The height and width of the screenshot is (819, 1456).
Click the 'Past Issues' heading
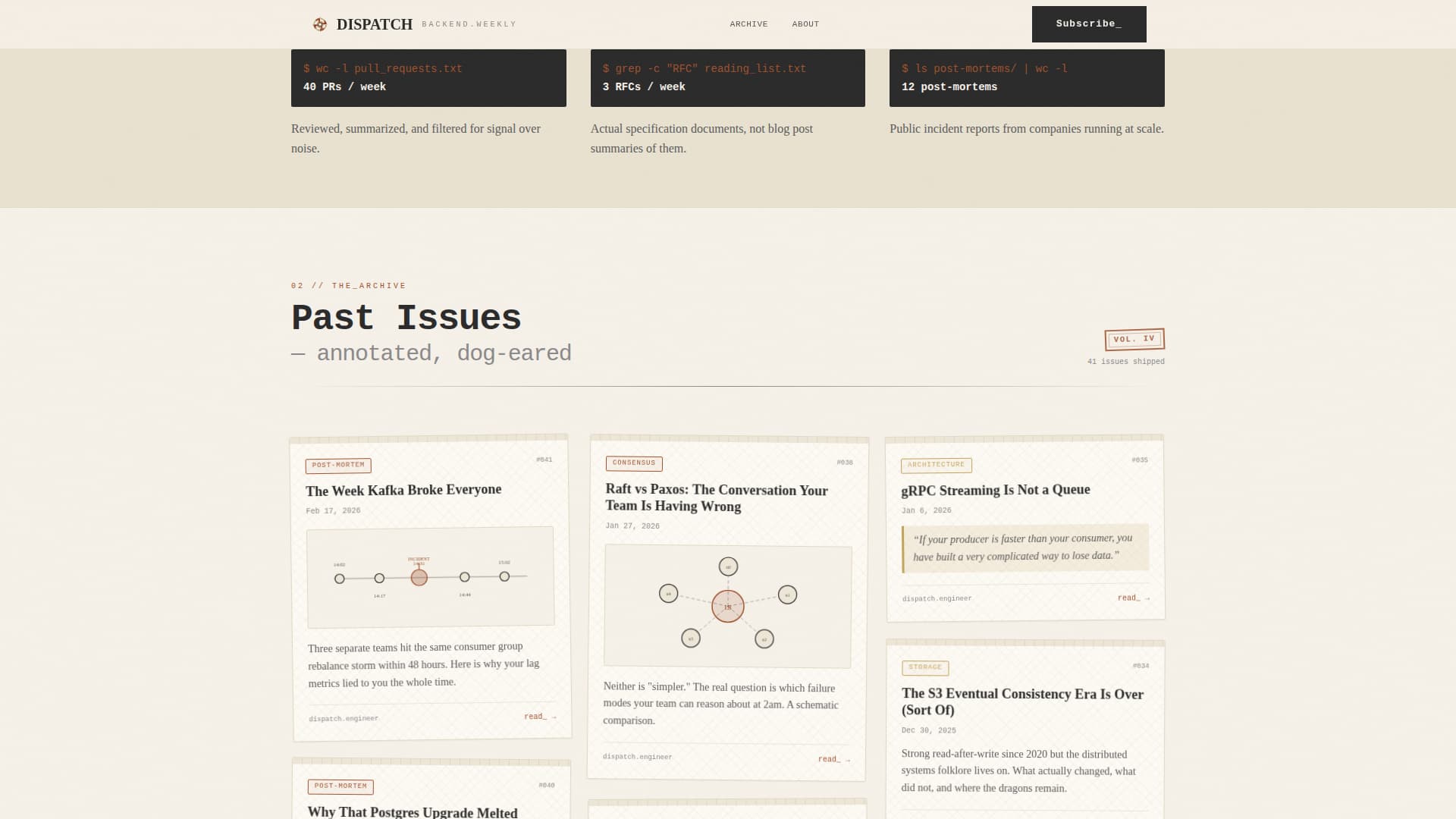406,318
